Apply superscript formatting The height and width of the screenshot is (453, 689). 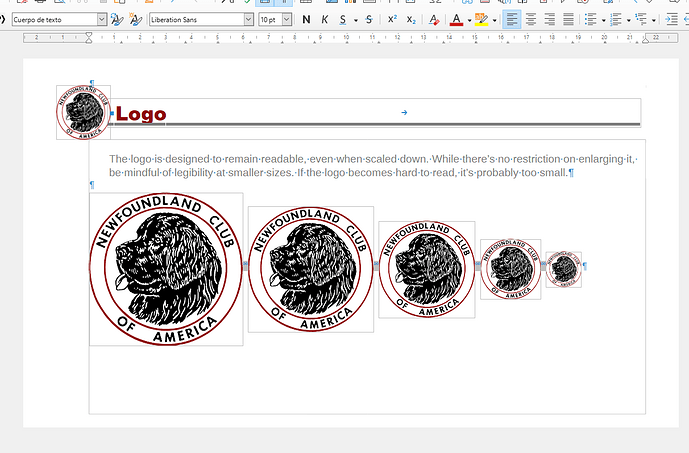(392, 19)
